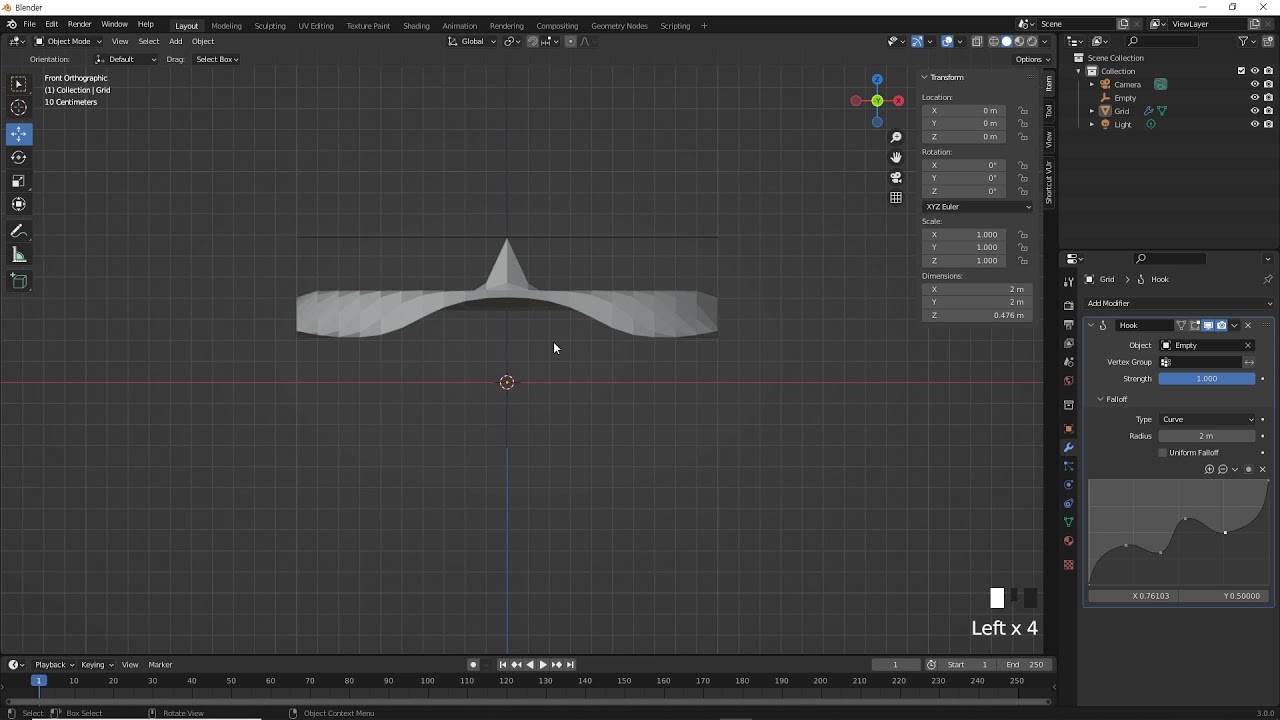Activate the Rotate tool
Screen dimensions: 1280x720
[x=19, y=157]
